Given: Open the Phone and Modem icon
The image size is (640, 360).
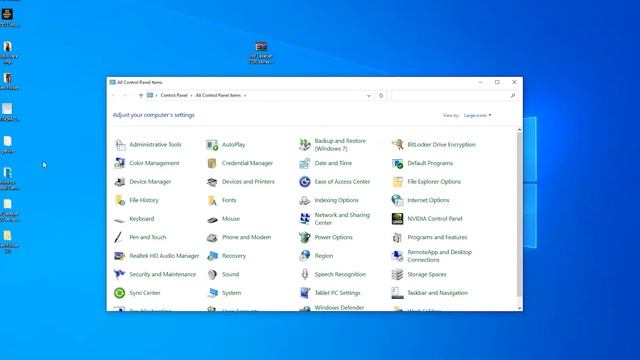Looking at the screenshot, I should point(212,237).
